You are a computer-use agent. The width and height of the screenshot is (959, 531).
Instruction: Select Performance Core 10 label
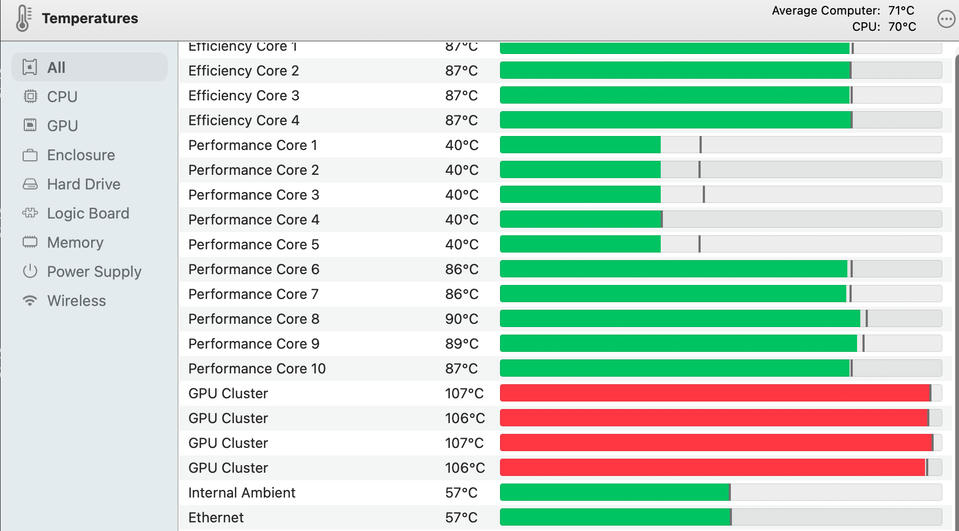pos(257,369)
